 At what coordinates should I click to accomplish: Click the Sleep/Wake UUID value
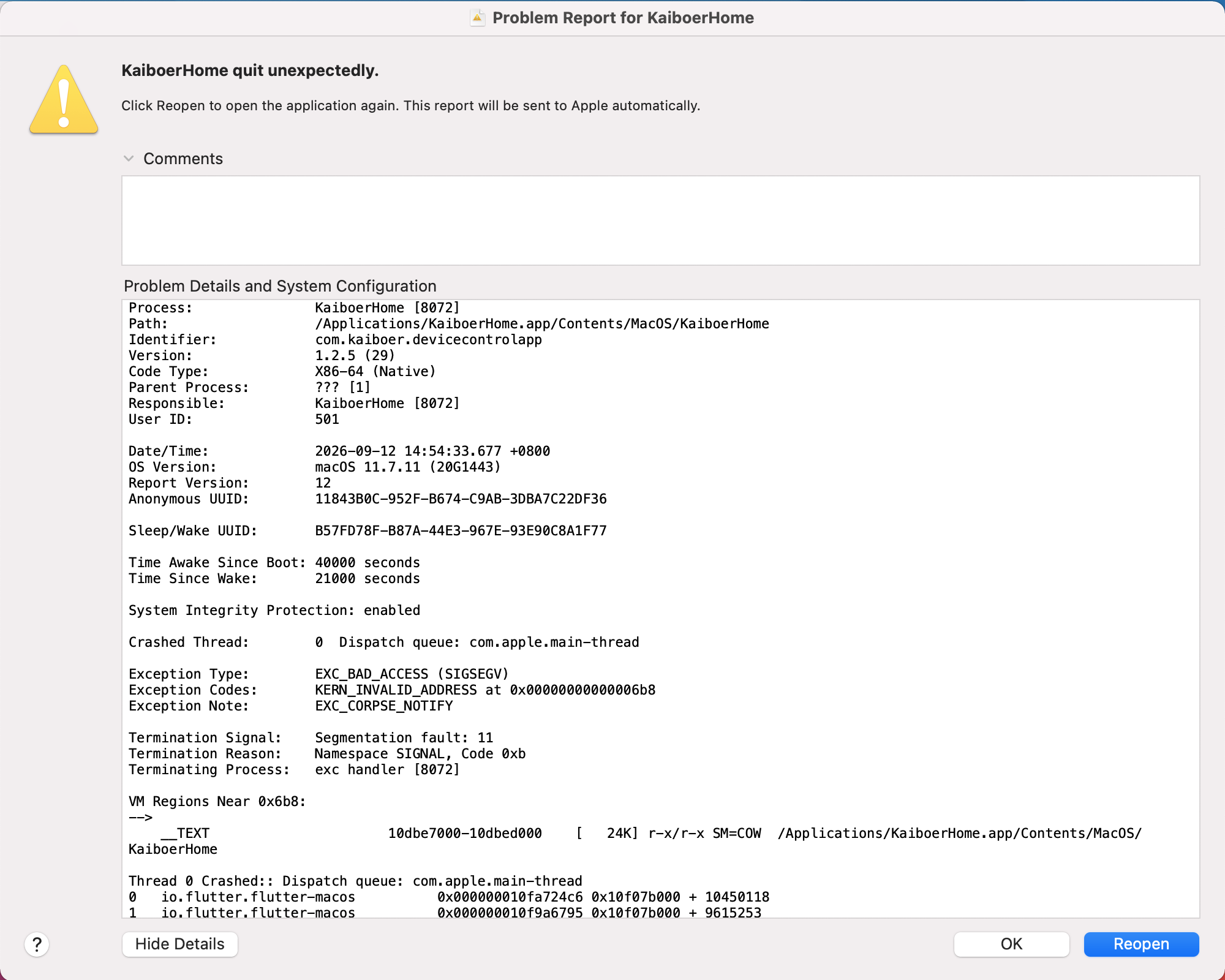(x=461, y=530)
